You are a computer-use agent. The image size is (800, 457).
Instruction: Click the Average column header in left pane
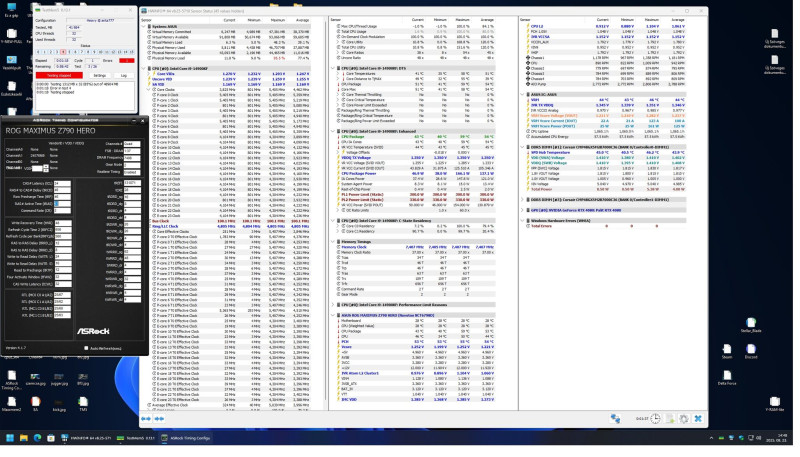click(x=302, y=20)
